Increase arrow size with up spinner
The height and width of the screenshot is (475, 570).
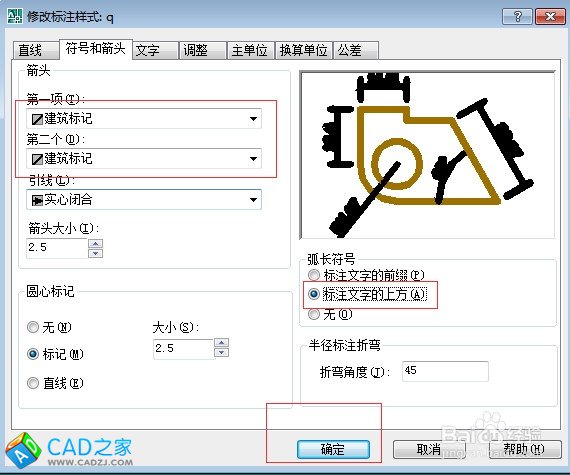click(x=96, y=243)
